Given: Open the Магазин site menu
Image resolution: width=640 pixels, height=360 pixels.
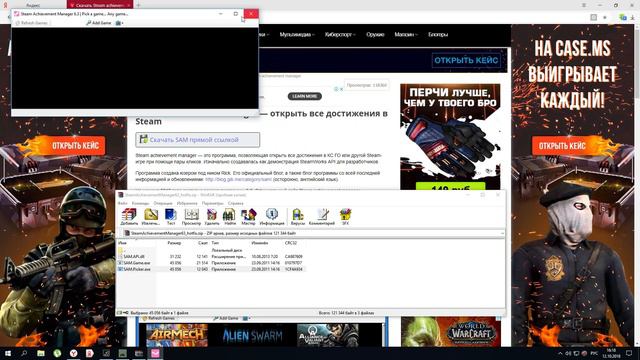Looking at the screenshot, I should point(406,35).
